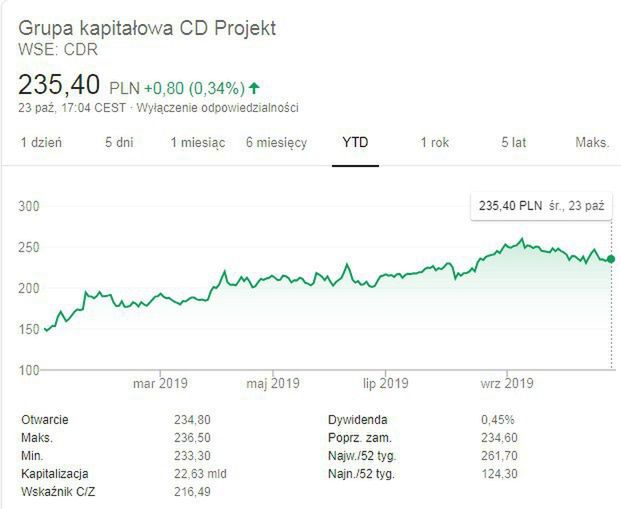
Task: Click the mar 2019 axis label
Action: (x=160, y=383)
